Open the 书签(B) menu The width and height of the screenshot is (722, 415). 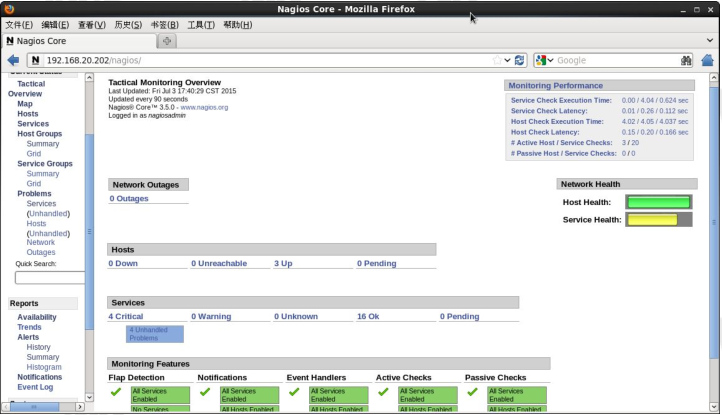(x=164, y=25)
